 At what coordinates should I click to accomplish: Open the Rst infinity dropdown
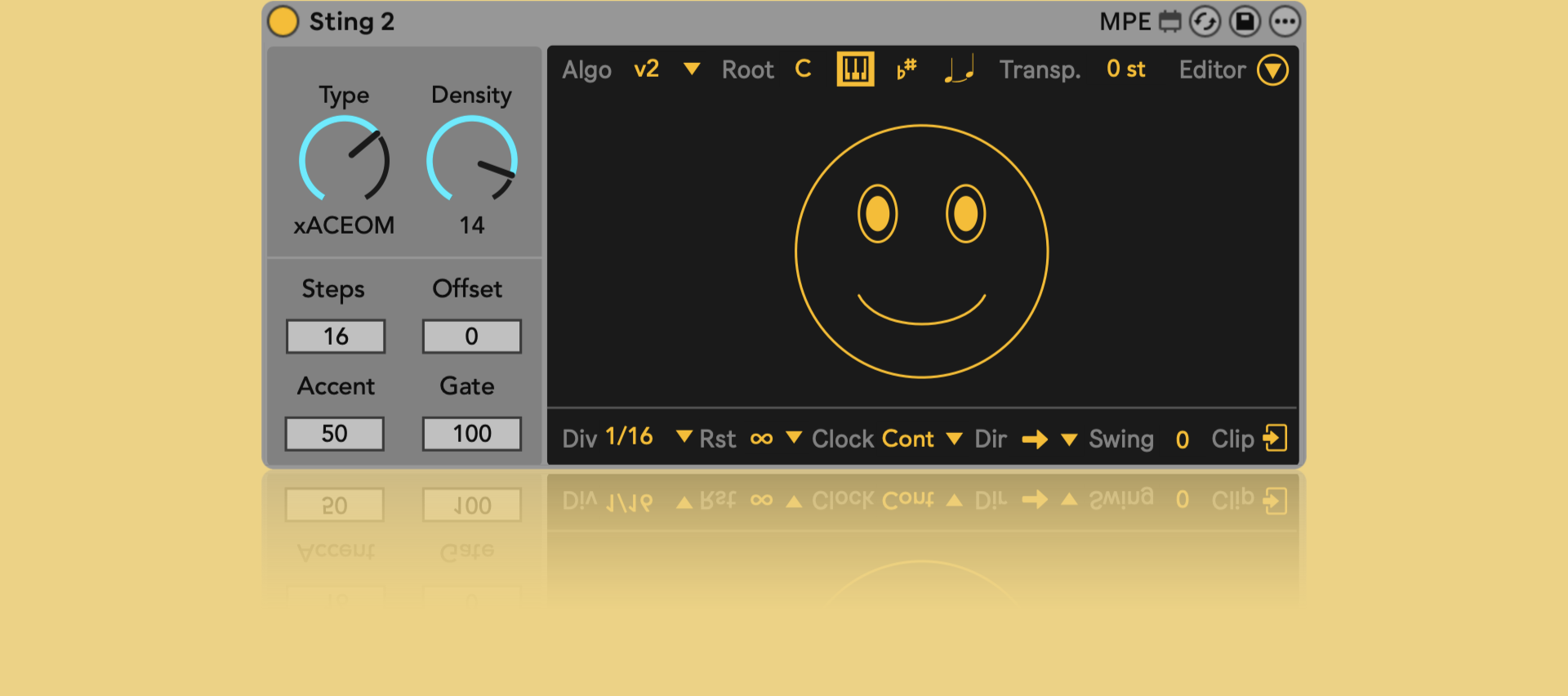[x=776, y=439]
